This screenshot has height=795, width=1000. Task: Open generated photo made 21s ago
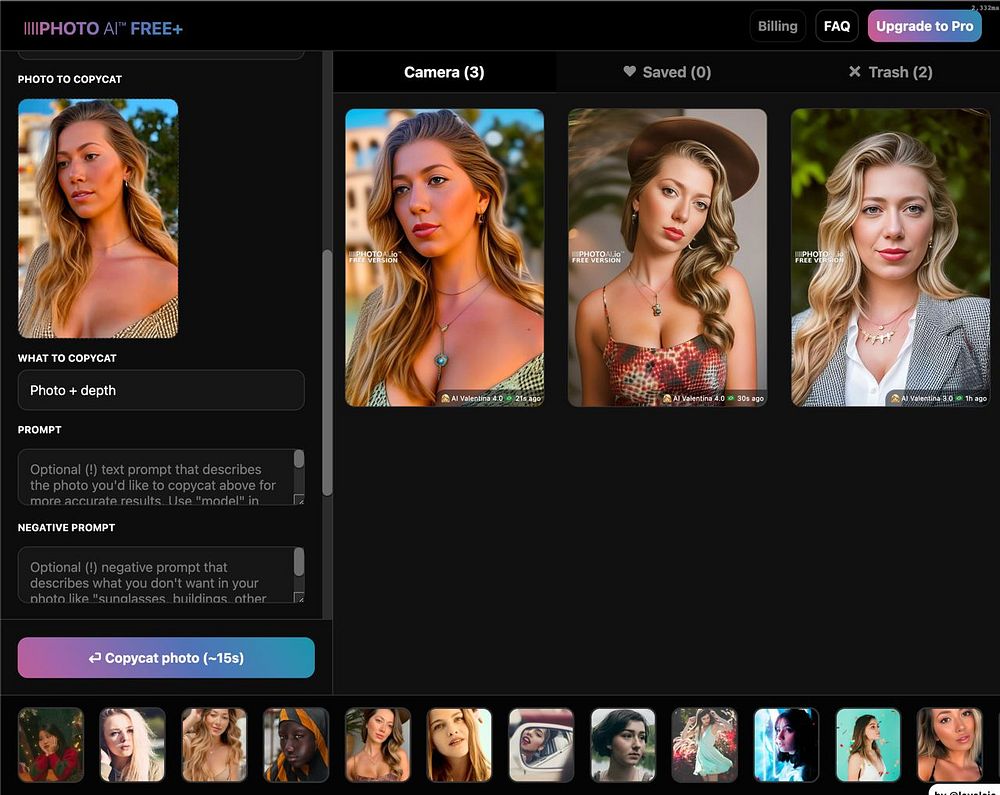pyautogui.click(x=445, y=258)
